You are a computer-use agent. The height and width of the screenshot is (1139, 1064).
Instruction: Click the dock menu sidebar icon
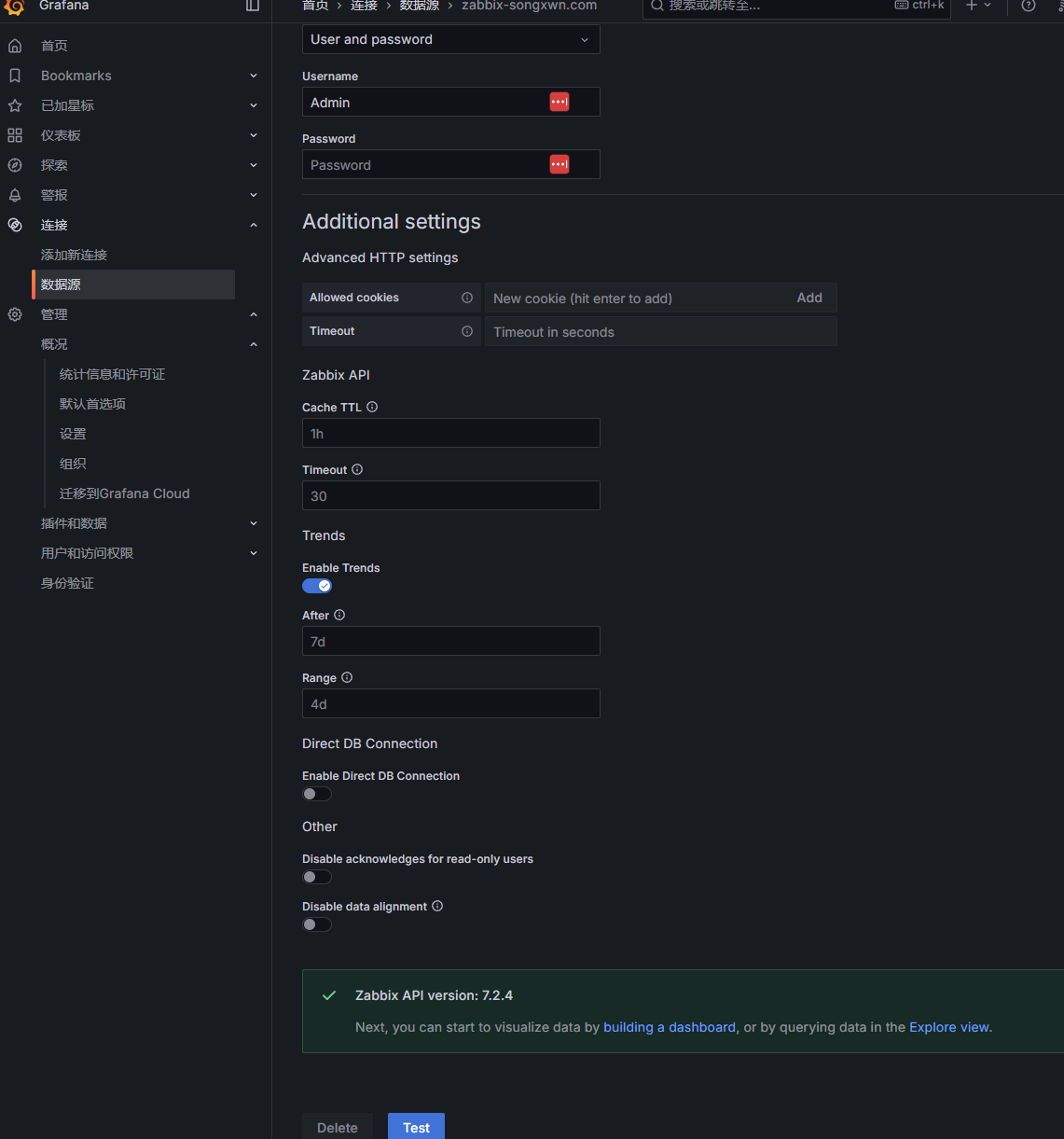point(253,6)
